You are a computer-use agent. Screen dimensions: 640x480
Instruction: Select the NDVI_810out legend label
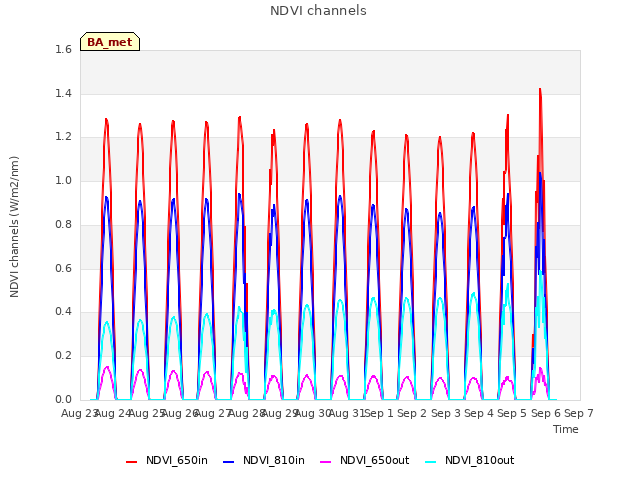click(x=480, y=460)
